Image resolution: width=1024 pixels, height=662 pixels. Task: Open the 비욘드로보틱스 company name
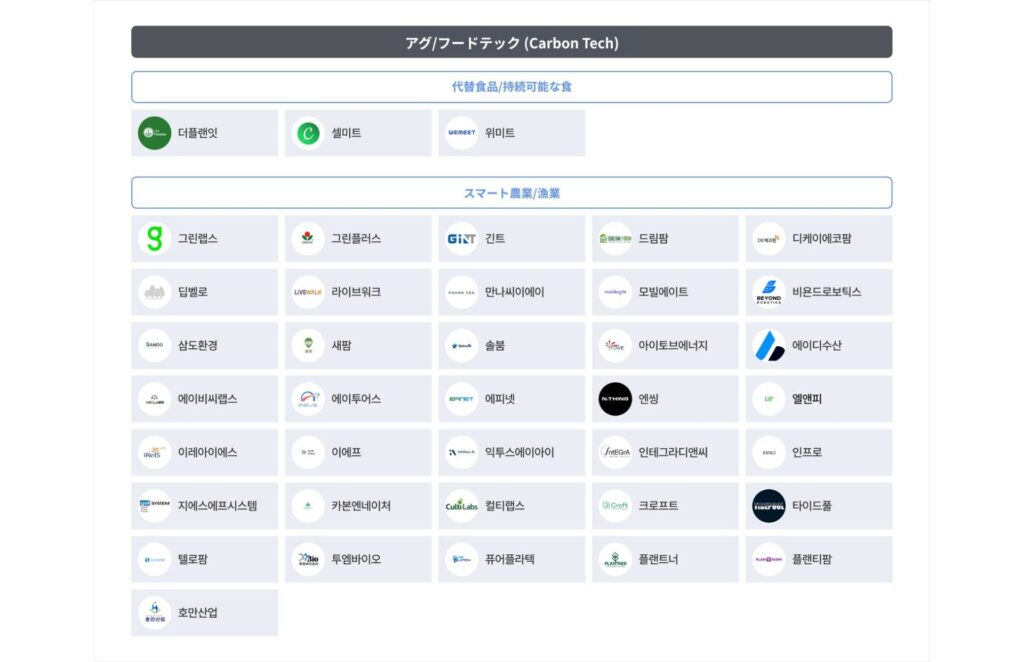(827, 292)
